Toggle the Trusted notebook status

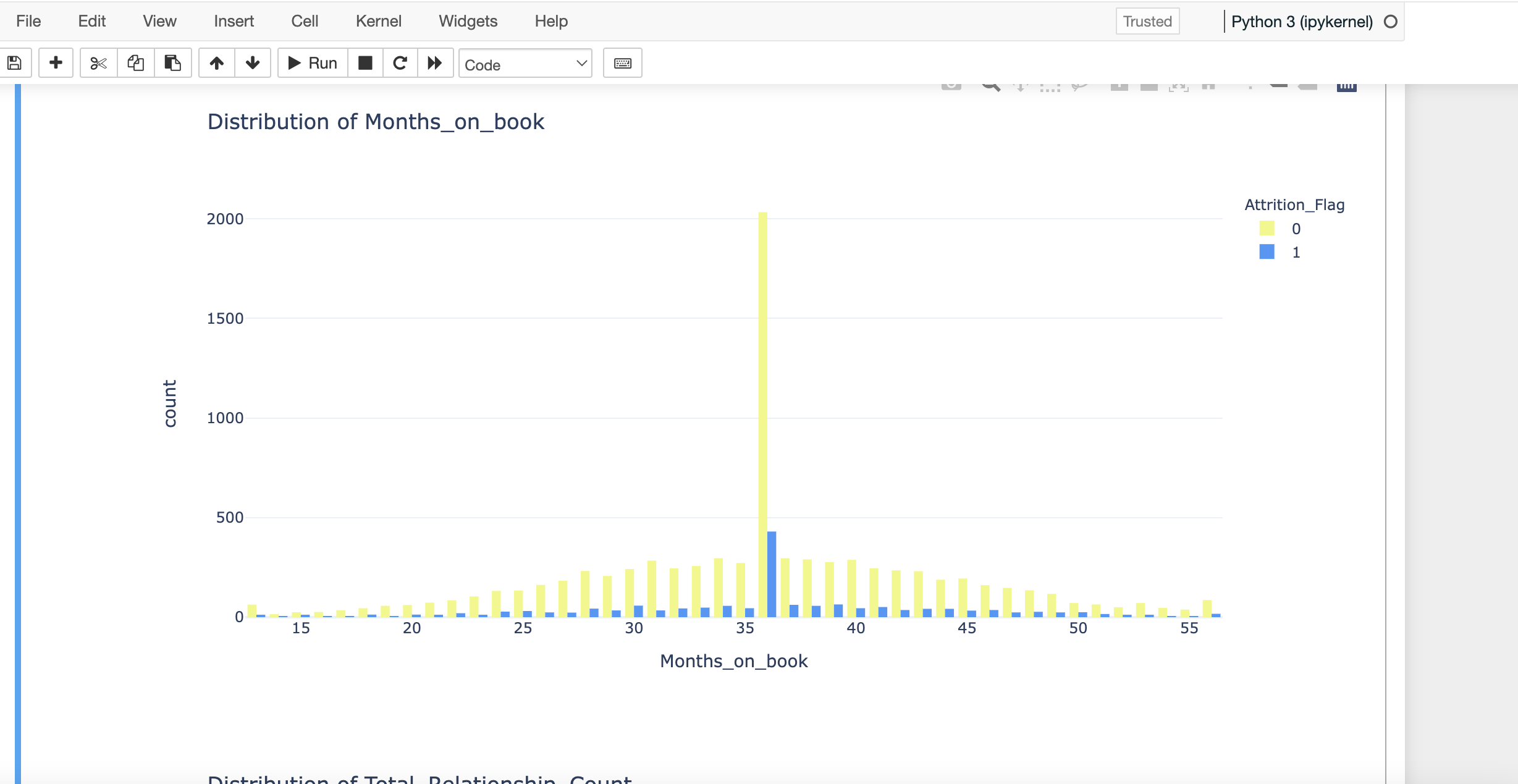coord(1147,20)
